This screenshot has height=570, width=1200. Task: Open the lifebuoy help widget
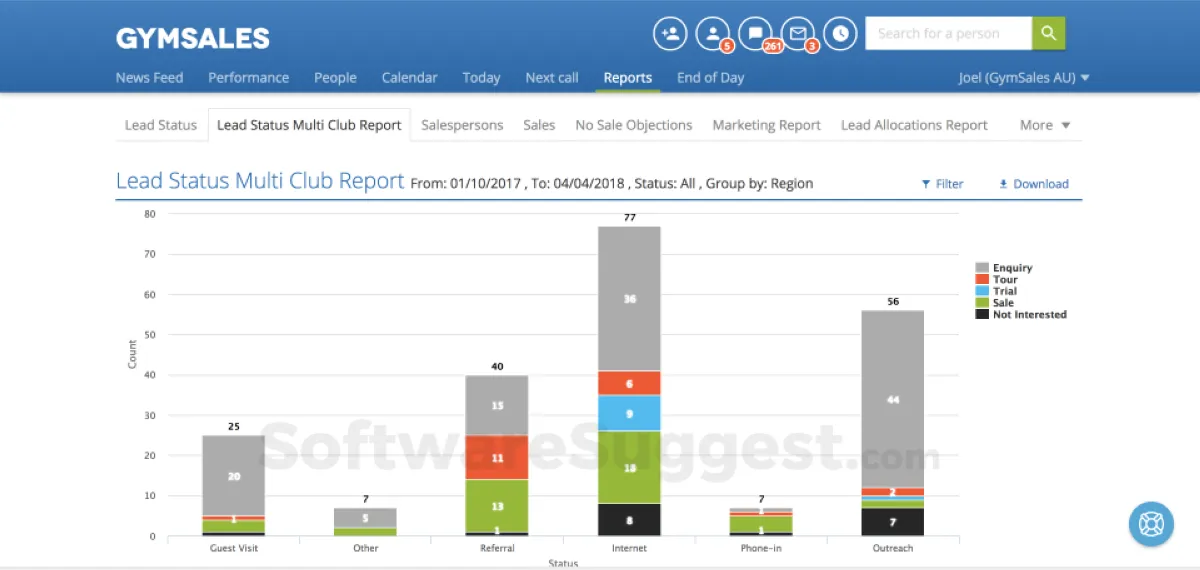1151,523
